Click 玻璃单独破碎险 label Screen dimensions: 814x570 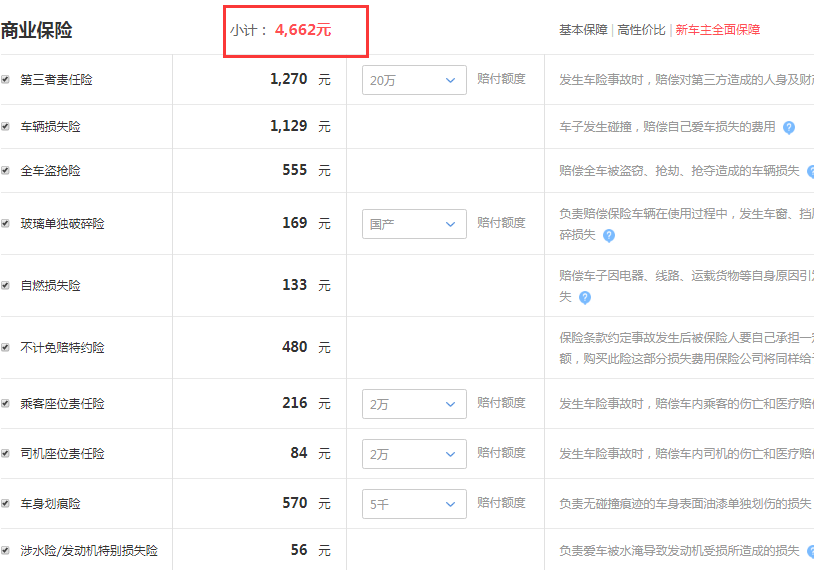pyautogui.click(x=62, y=223)
